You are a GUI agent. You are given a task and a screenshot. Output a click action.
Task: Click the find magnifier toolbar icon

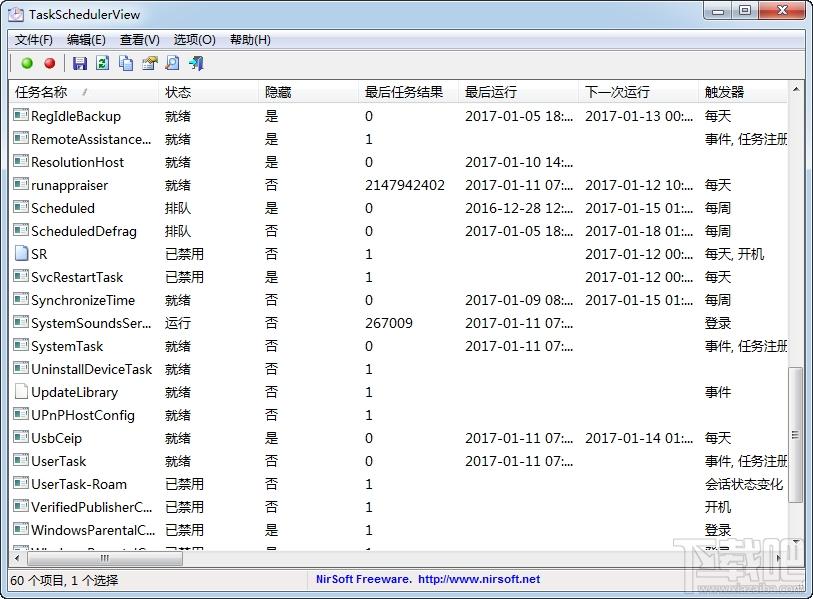173,63
